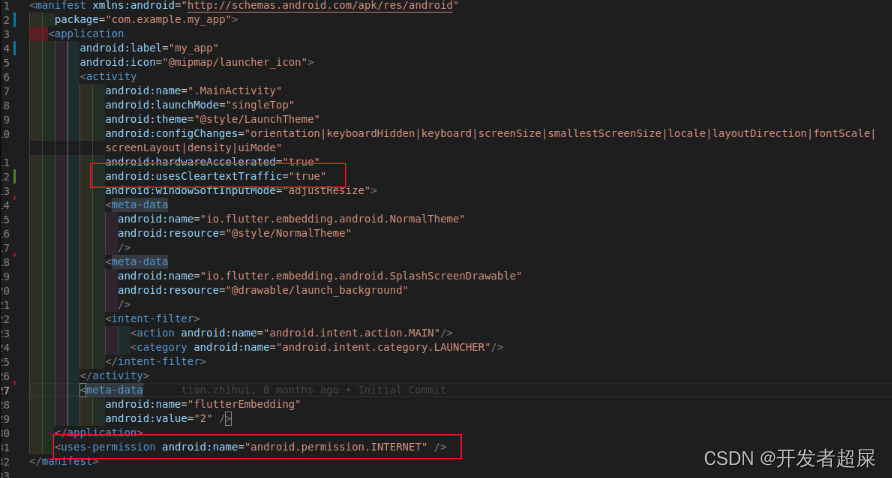Click the @mipmap/launcher_icon value
The width and height of the screenshot is (892, 478).
[x=238, y=63]
